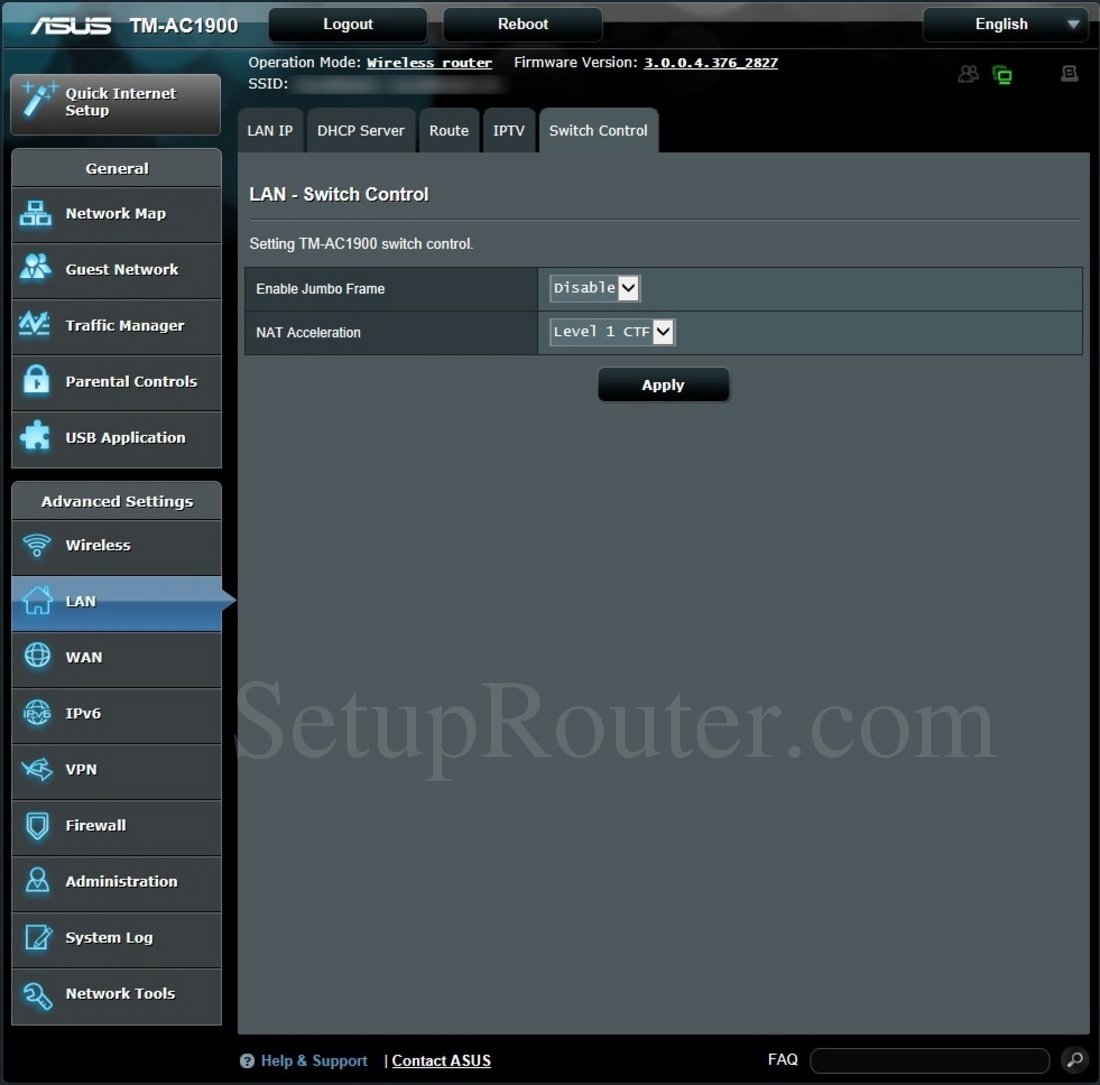1100x1085 pixels.
Task: Go to Wireless advanced settings
Action: [x=116, y=546]
